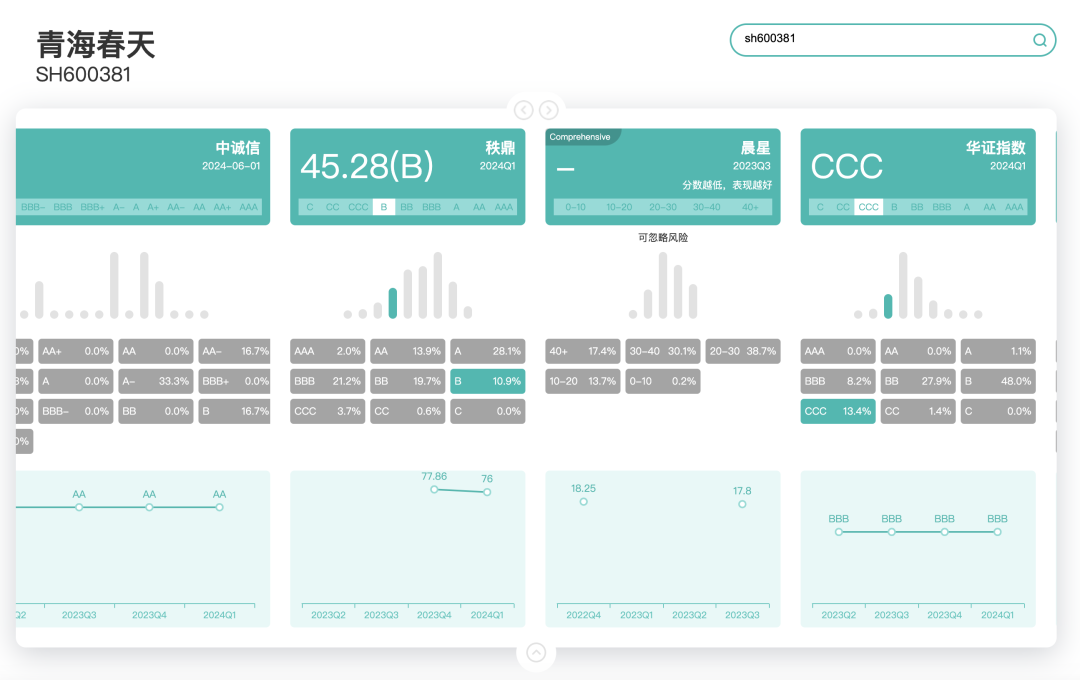Screen dimensions: 1080x680
Task: Click the 青海春天 company title
Action: click(96, 45)
